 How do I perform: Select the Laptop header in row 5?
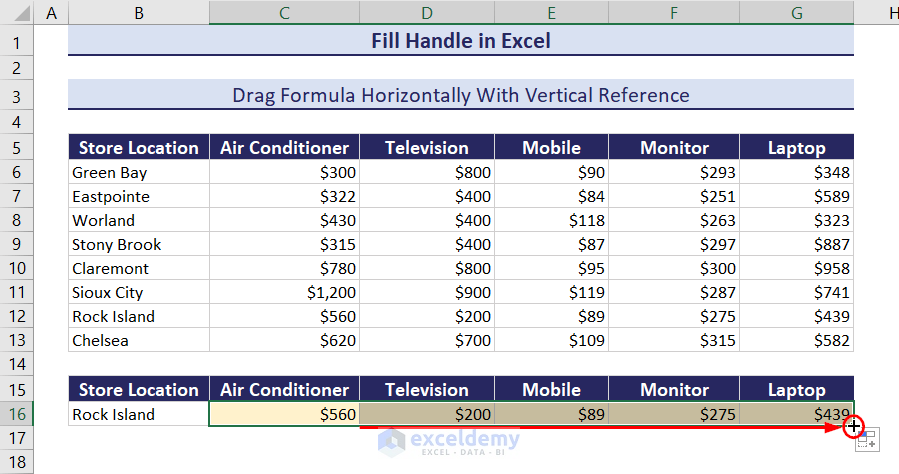pos(797,148)
